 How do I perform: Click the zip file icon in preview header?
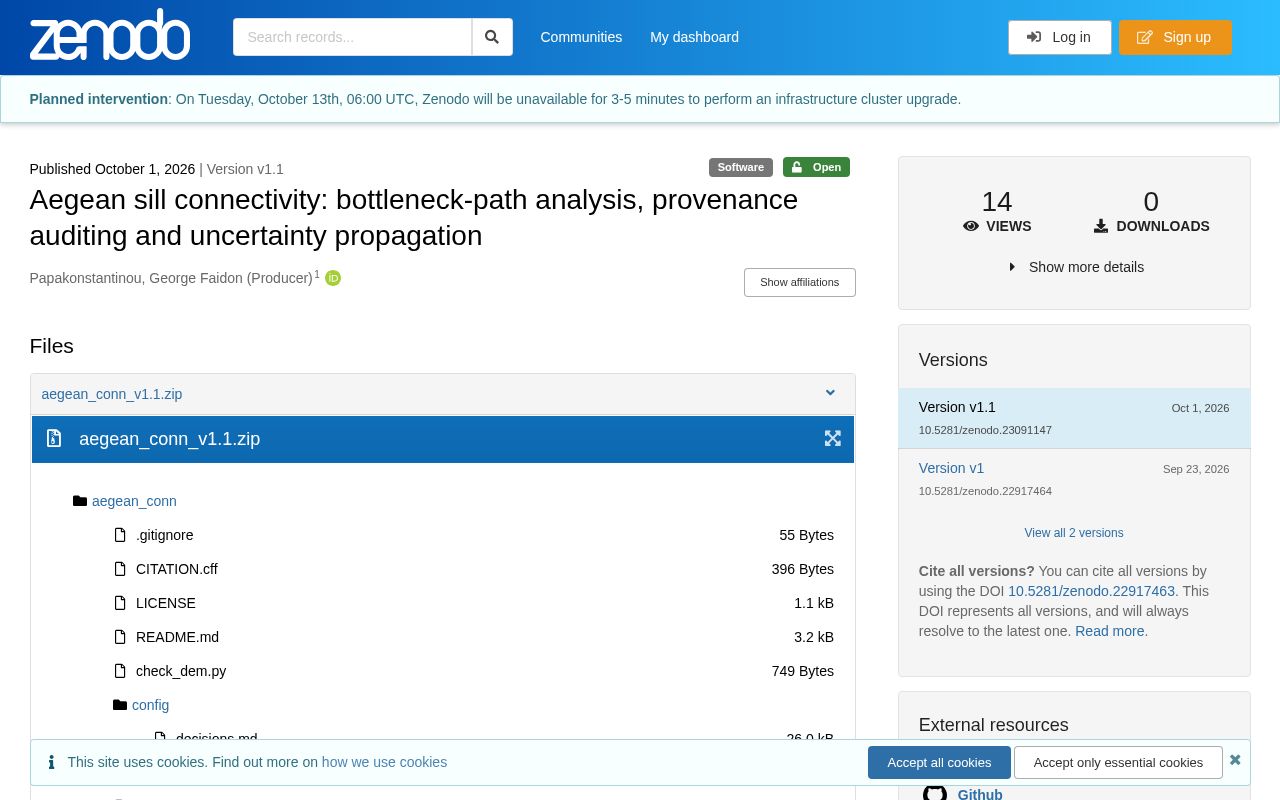[x=54, y=438]
